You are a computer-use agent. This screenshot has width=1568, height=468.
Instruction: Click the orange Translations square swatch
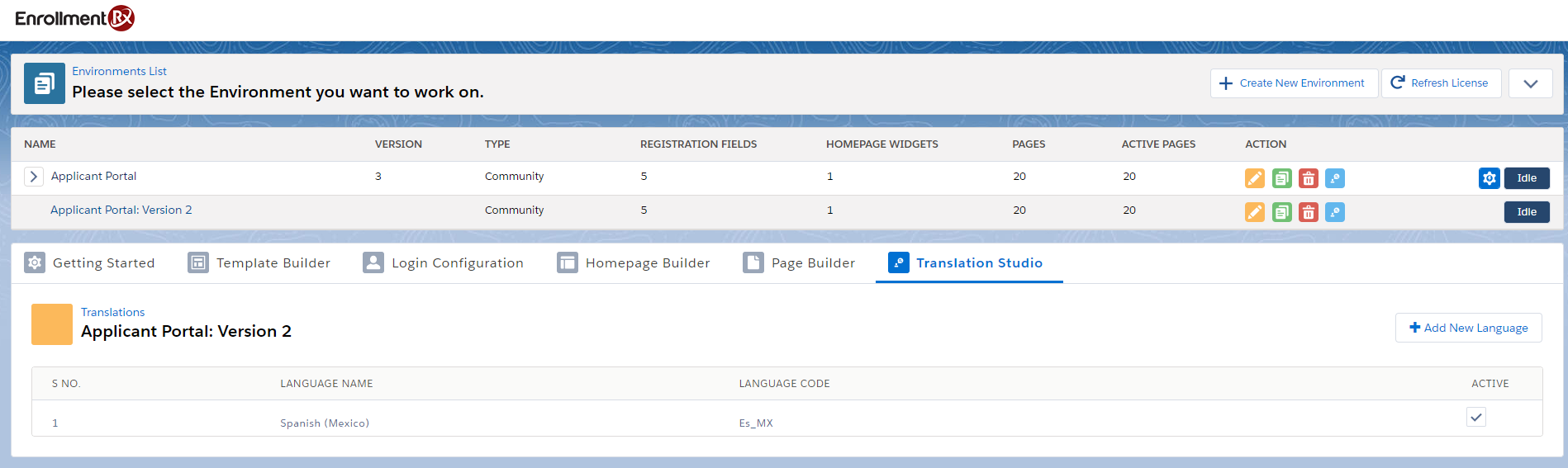tap(52, 324)
